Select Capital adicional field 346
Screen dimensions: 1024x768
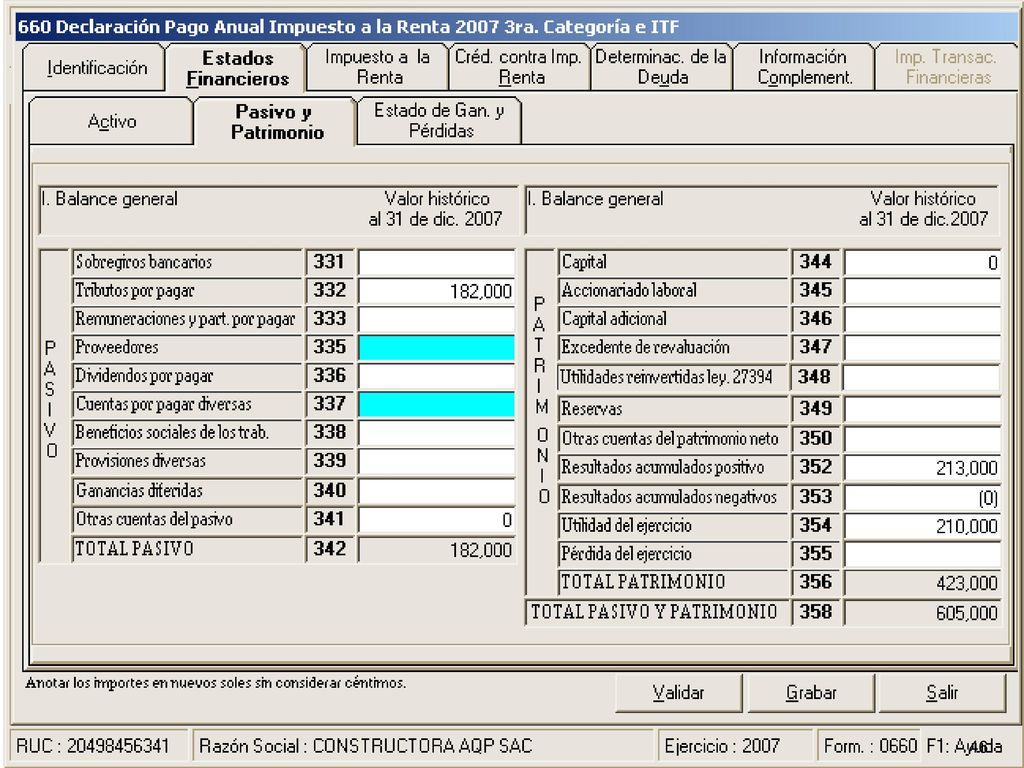922,319
